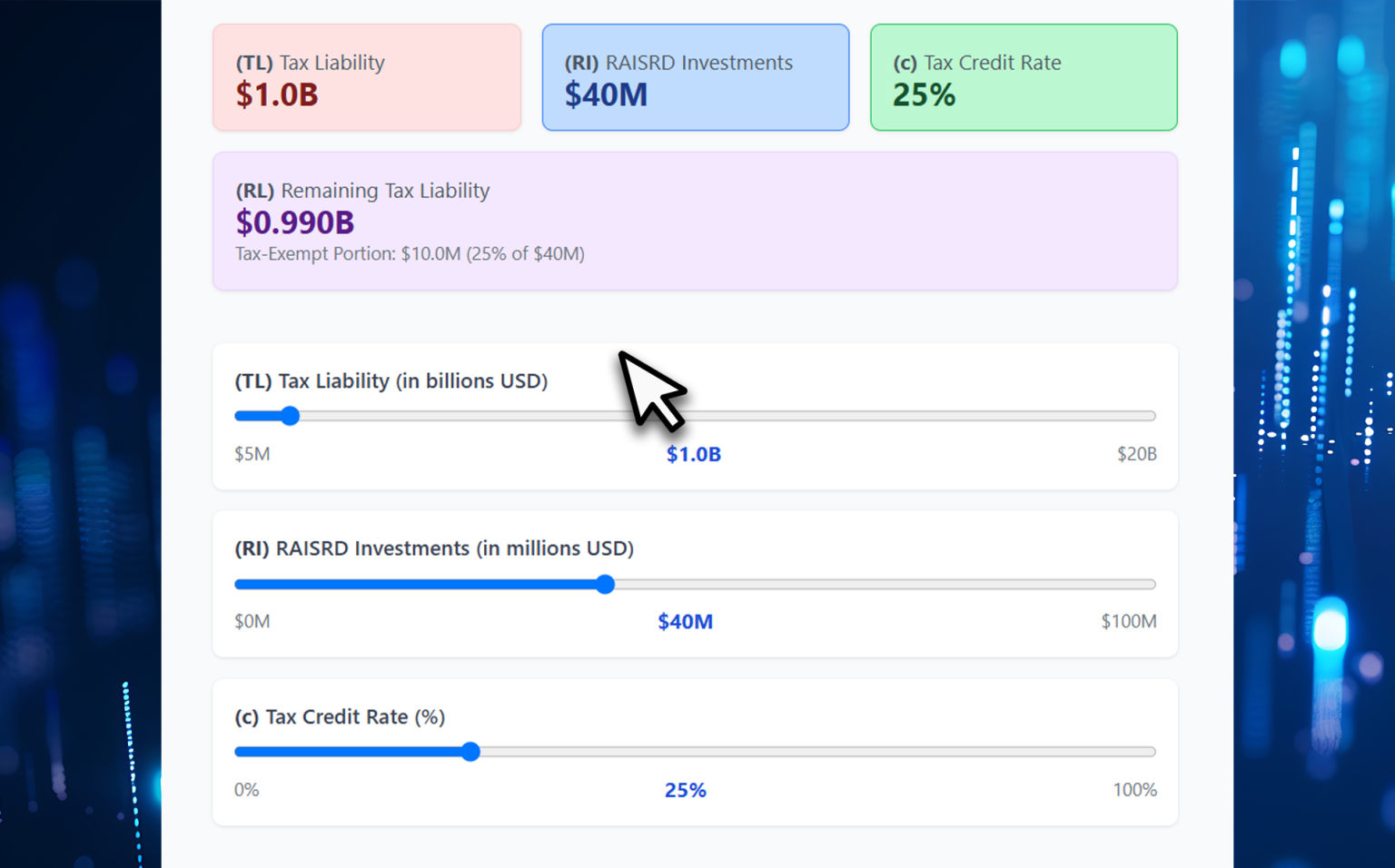The height and width of the screenshot is (868, 1395).
Task: Click the $20B maximum label
Action: click(1135, 454)
